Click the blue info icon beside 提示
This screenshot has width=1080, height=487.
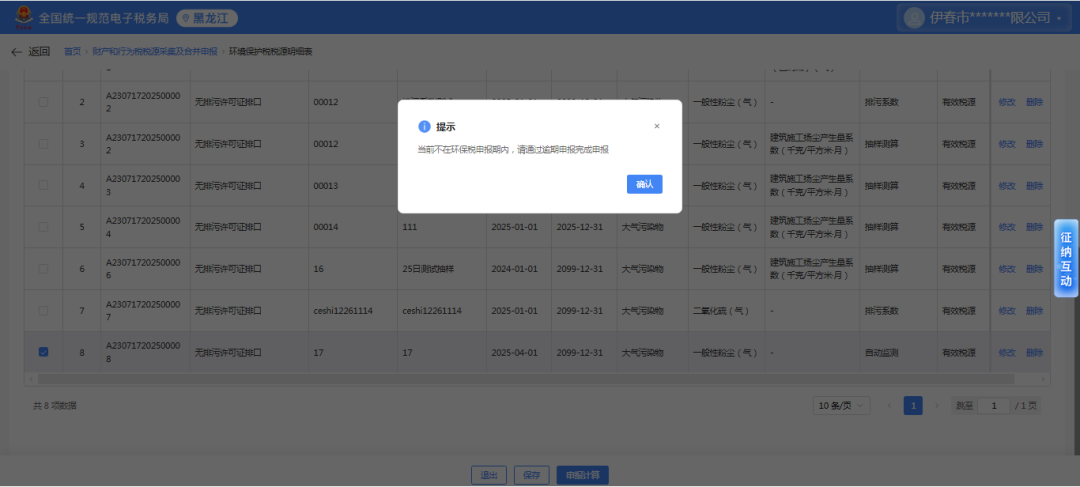(424, 127)
